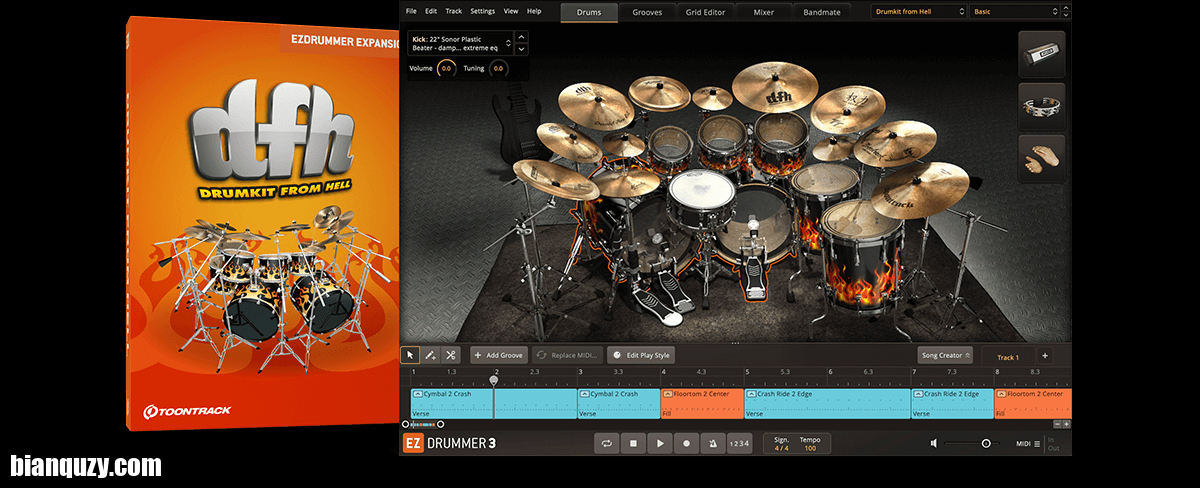1200x488 pixels.
Task: Switch to the Mixer tab
Action: pyautogui.click(x=763, y=12)
